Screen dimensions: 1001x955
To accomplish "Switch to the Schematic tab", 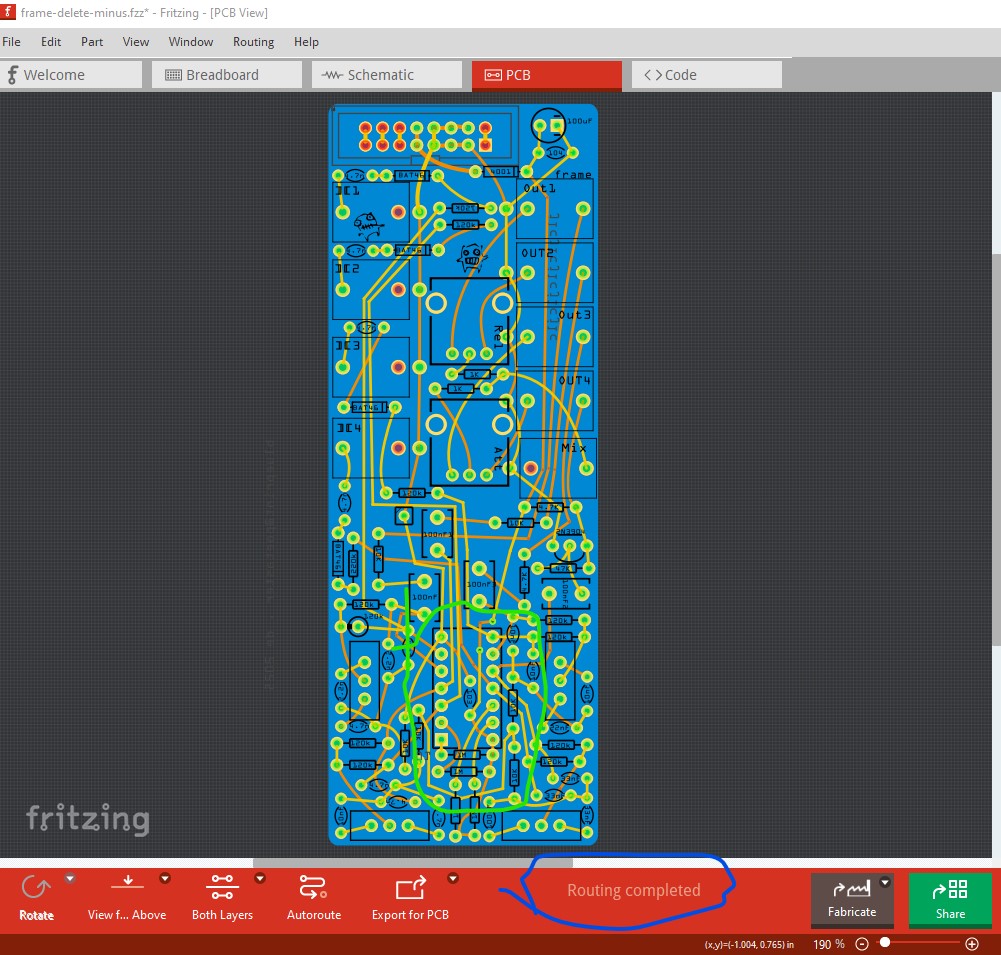I will point(386,75).
